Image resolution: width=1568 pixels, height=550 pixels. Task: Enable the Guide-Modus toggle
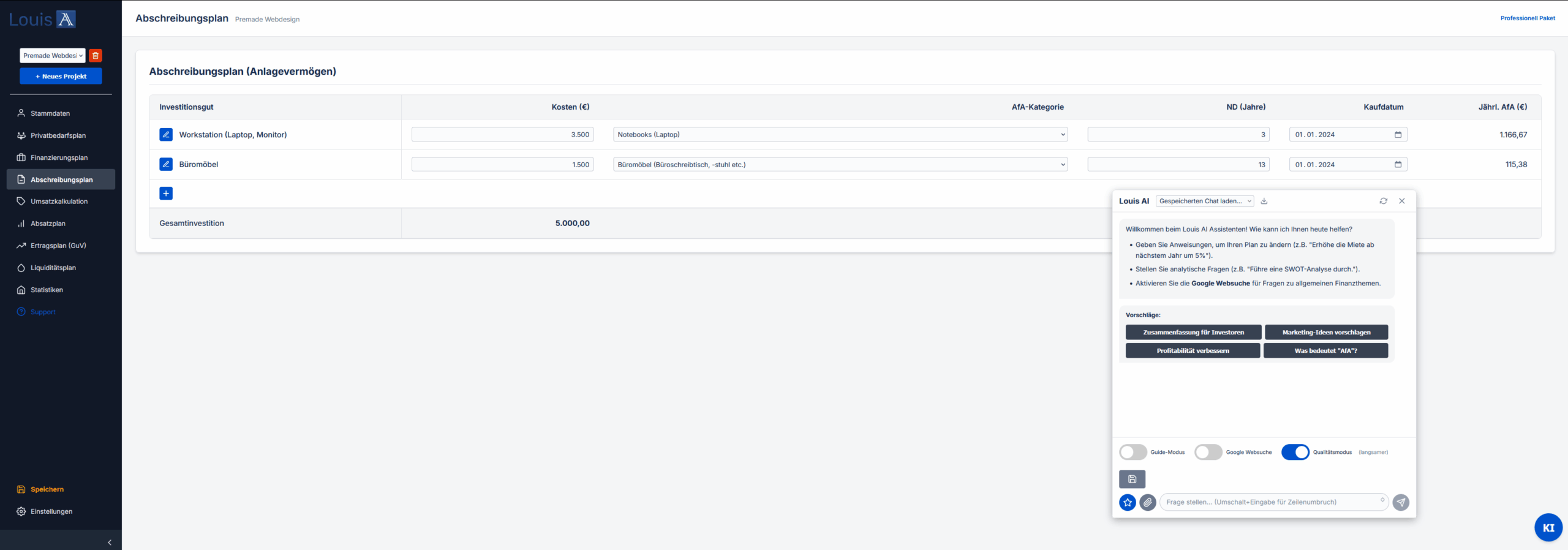1133,452
